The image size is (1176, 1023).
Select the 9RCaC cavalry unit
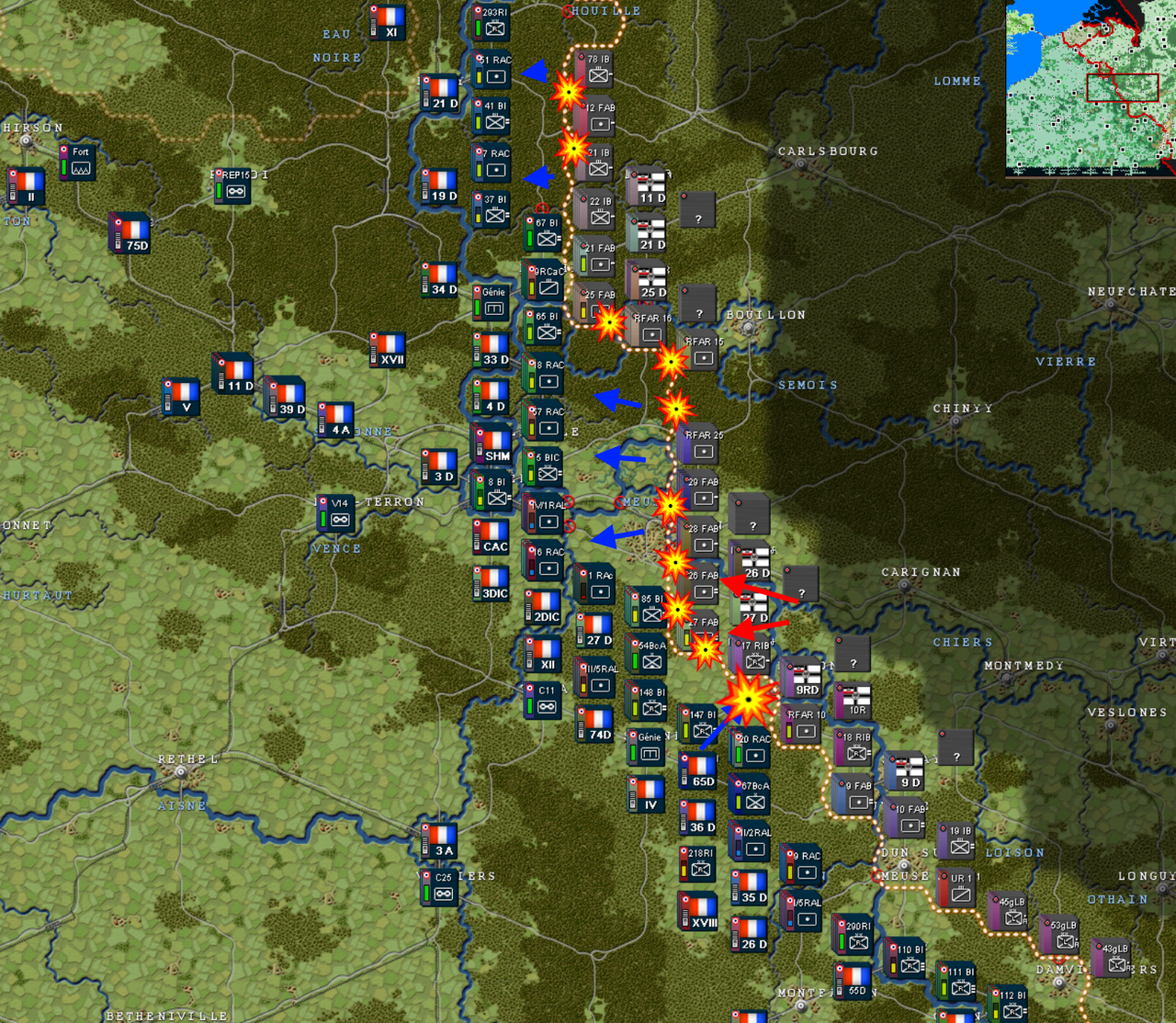[544, 280]
